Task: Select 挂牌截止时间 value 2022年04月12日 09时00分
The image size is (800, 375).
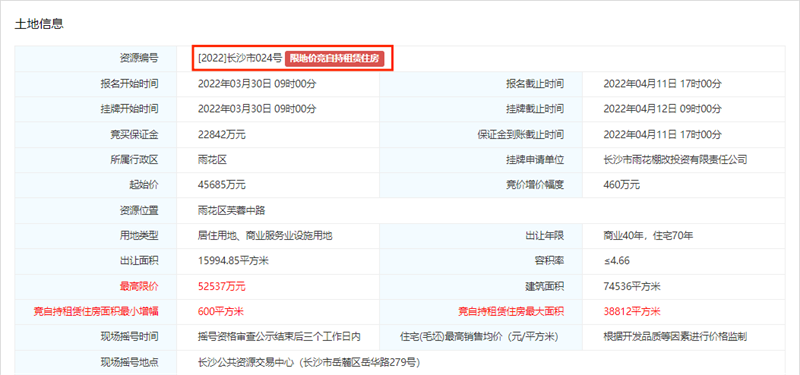Action: pyautogui.click(x=662, y=109)
